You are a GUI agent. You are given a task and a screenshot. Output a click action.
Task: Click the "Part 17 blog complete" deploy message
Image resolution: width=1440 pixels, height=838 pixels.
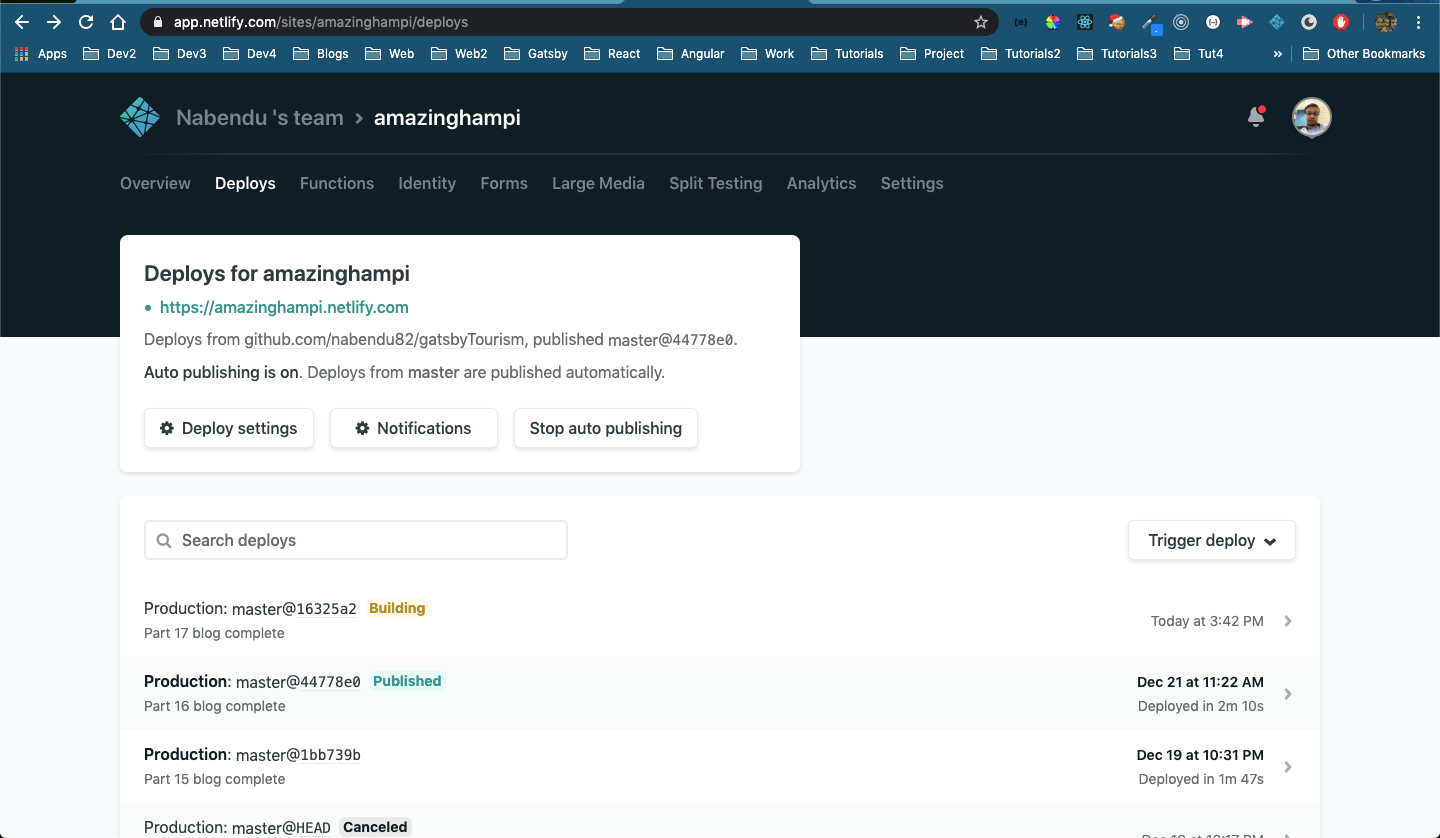click(214, 633)
